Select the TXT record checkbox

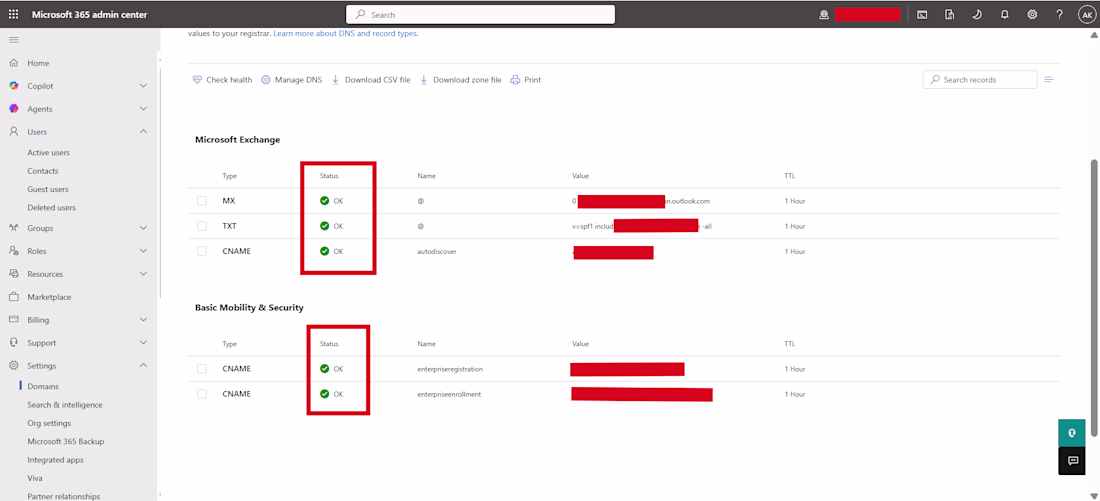[x=202, y=226]
